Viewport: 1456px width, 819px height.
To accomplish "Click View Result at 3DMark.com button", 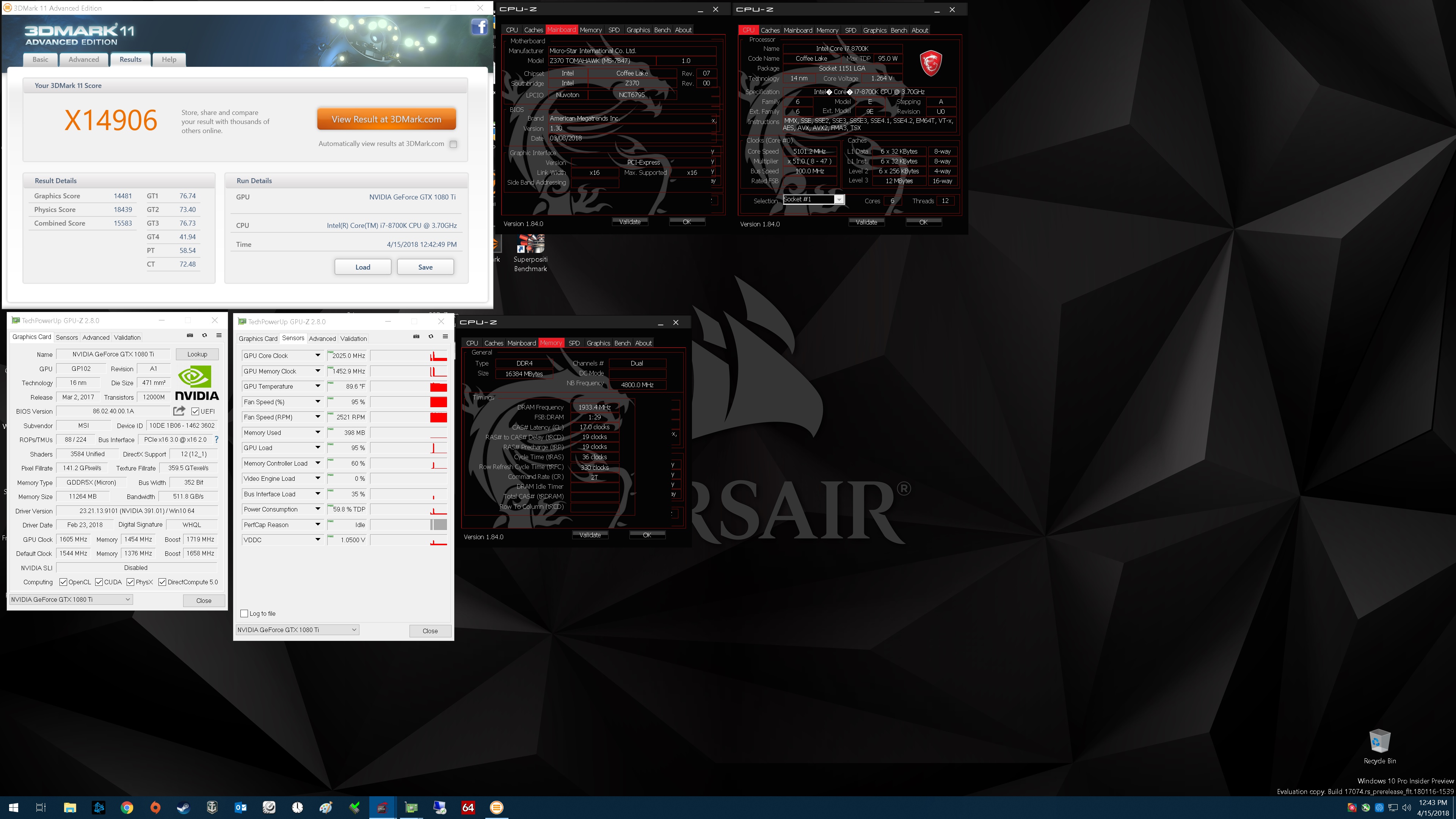I will coord(387,119).
